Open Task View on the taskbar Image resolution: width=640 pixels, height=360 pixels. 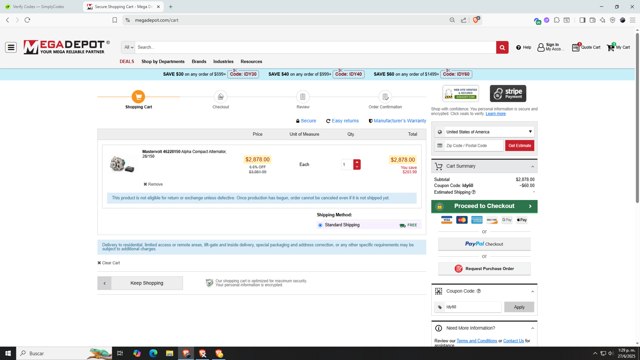(x=120, y=353)
